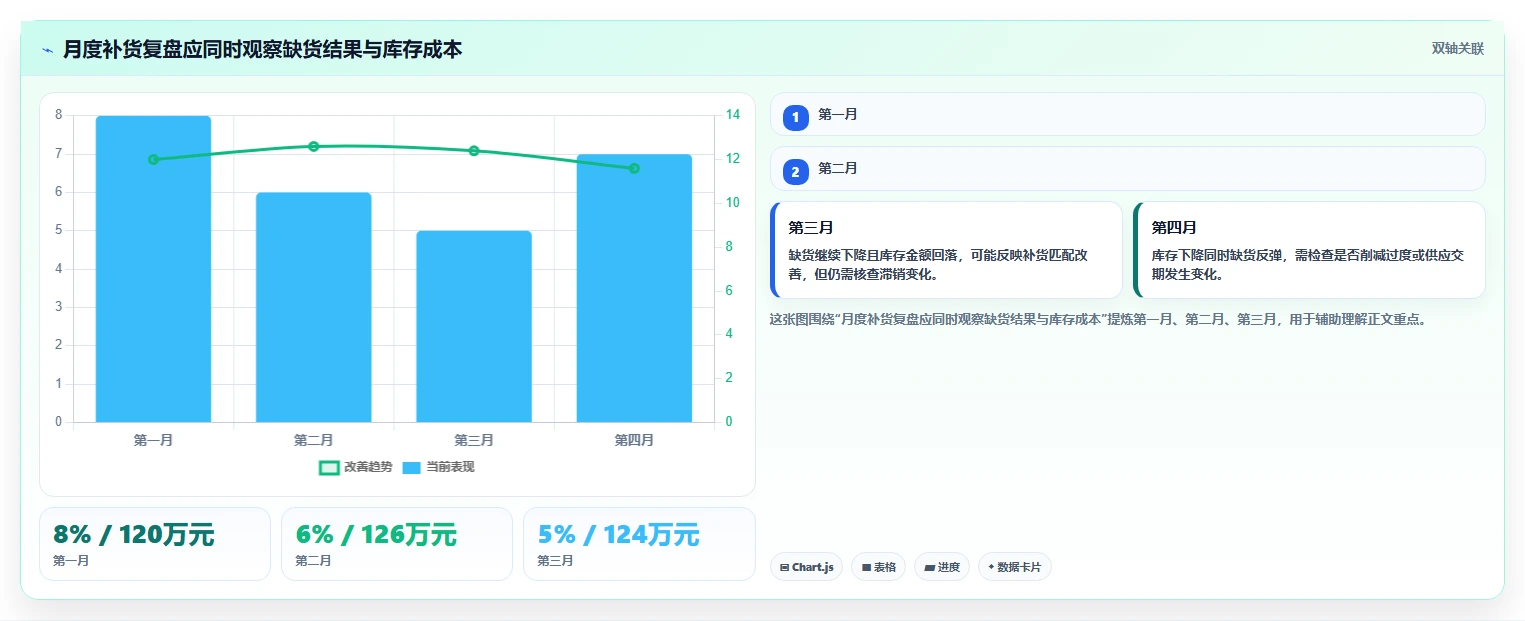This screenshot has width=1525, height=621.
Task: Click the 第四月 x-axis label
Action: click(634, 440)
